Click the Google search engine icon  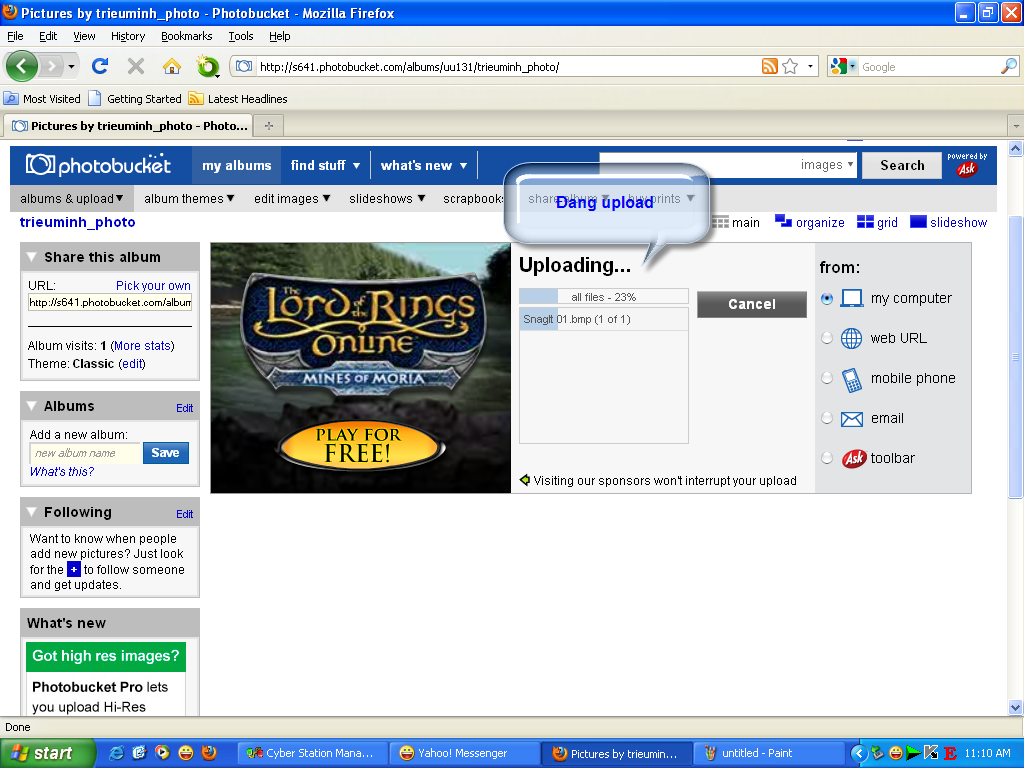coord(839,66)
